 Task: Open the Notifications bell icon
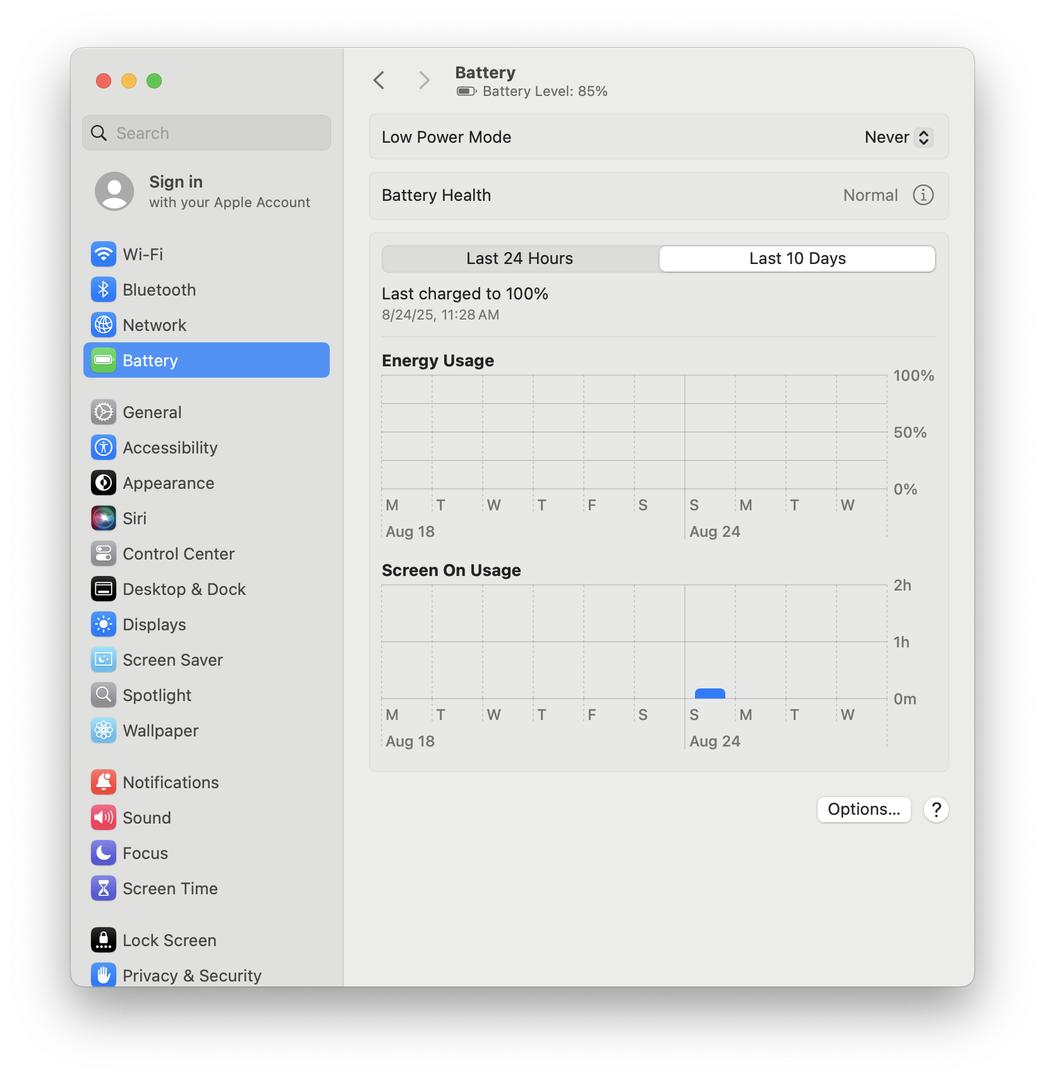(x=103, y=782)
